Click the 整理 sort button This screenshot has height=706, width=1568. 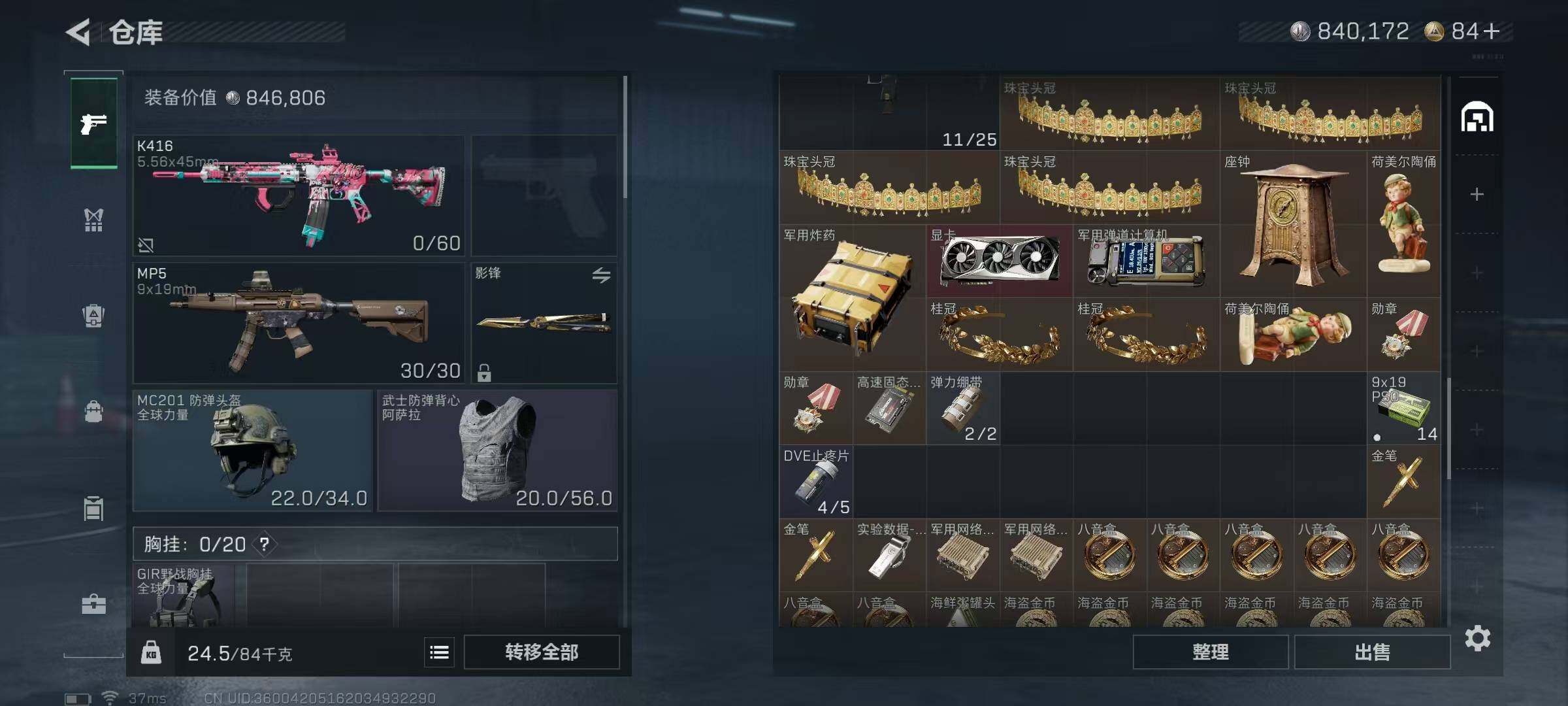pyautogui.click(x=1210, y=652)
